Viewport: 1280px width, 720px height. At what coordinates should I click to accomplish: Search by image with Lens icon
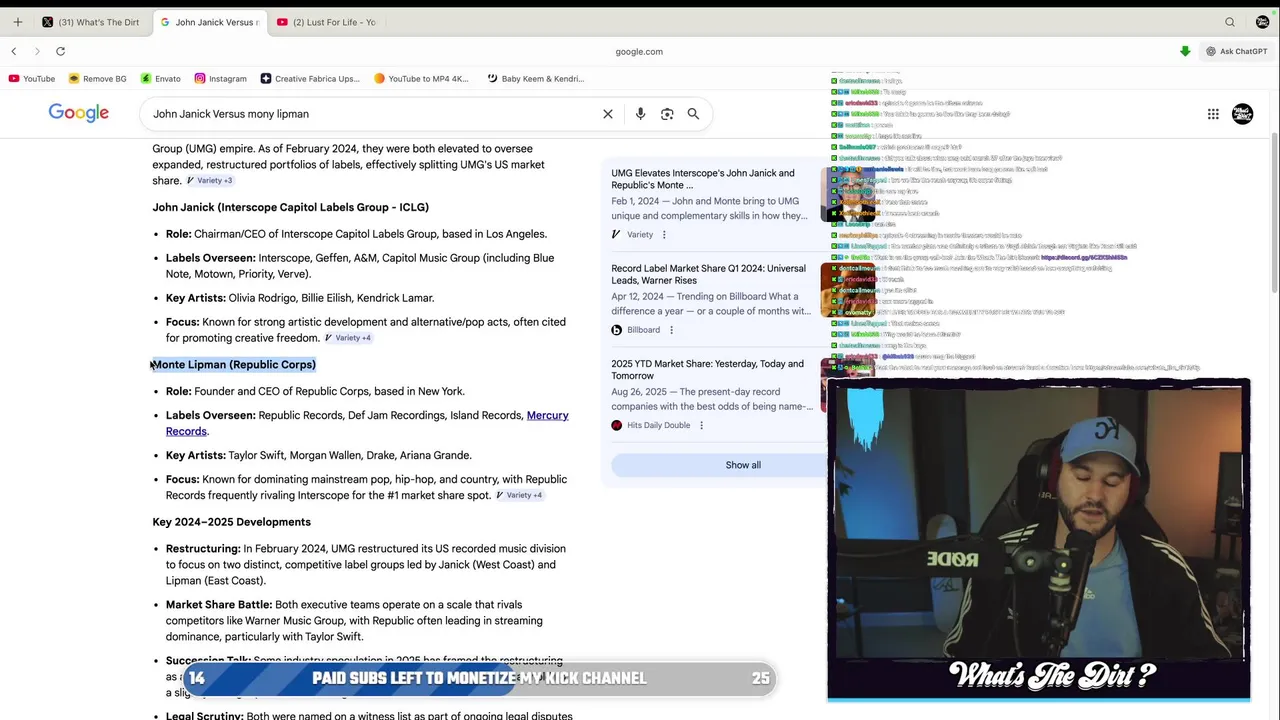667,114
